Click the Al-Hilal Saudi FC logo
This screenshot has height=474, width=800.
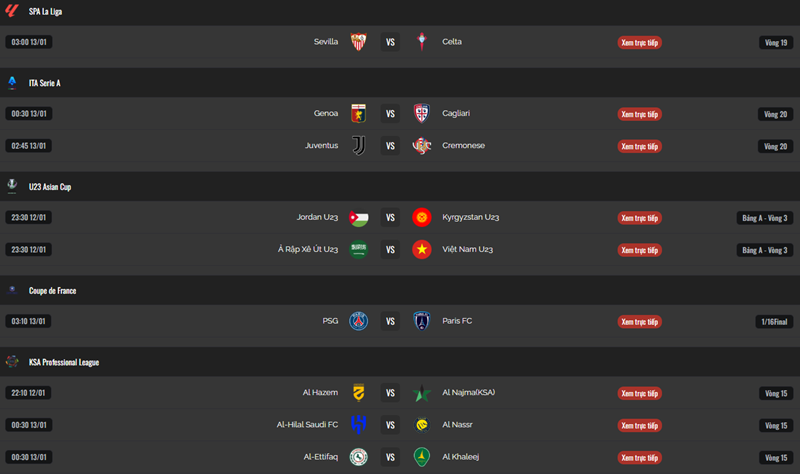coord(358,425)
